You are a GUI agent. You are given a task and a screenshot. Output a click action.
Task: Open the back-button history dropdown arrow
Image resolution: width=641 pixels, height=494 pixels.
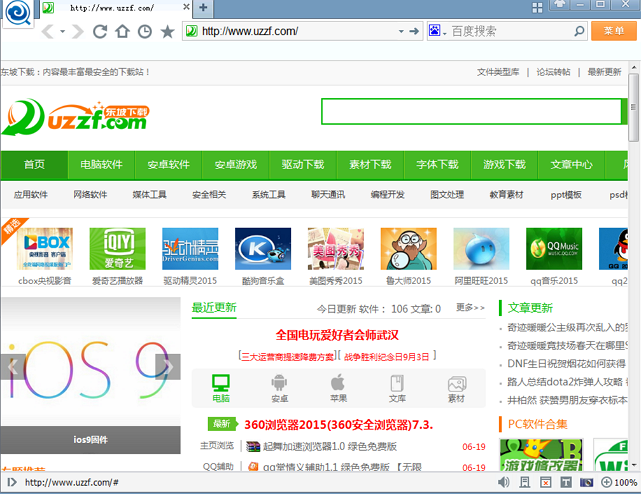(x=63, y=31)
